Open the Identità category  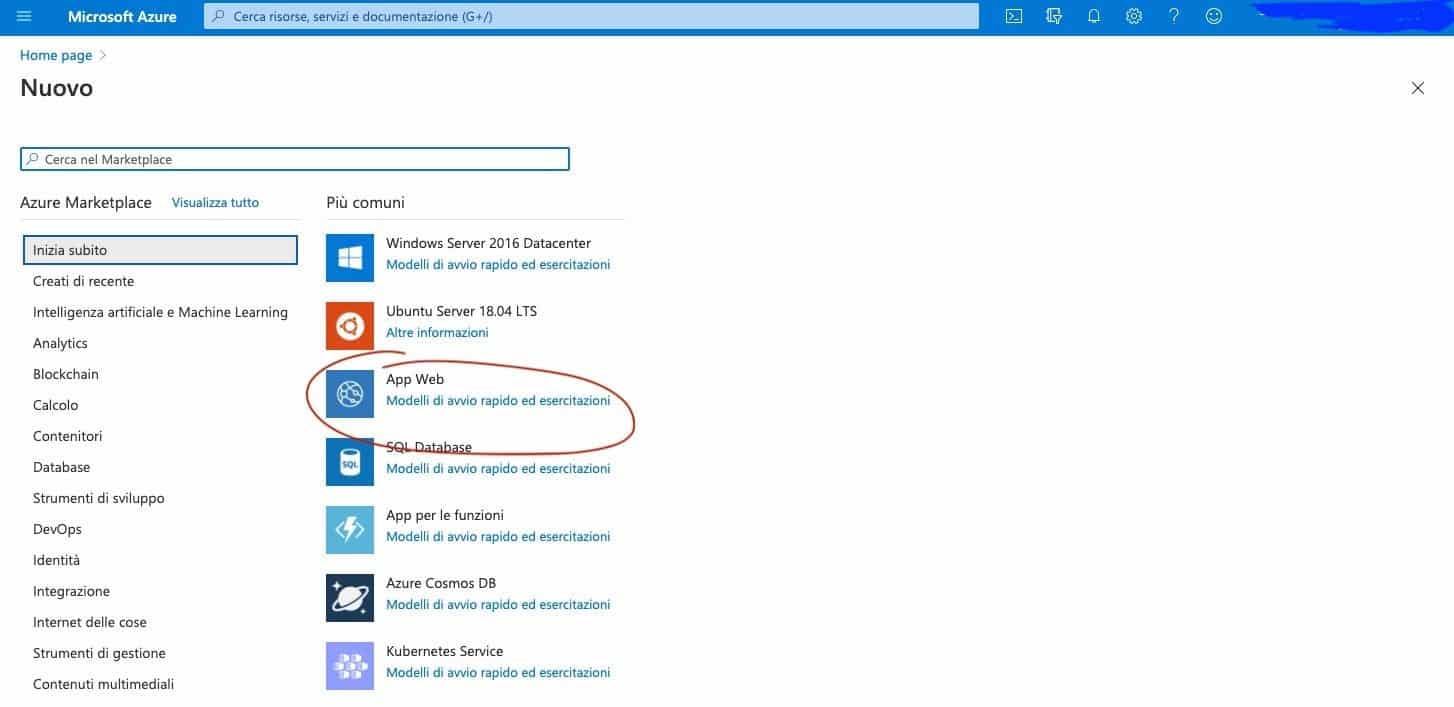tap(56, 560)
